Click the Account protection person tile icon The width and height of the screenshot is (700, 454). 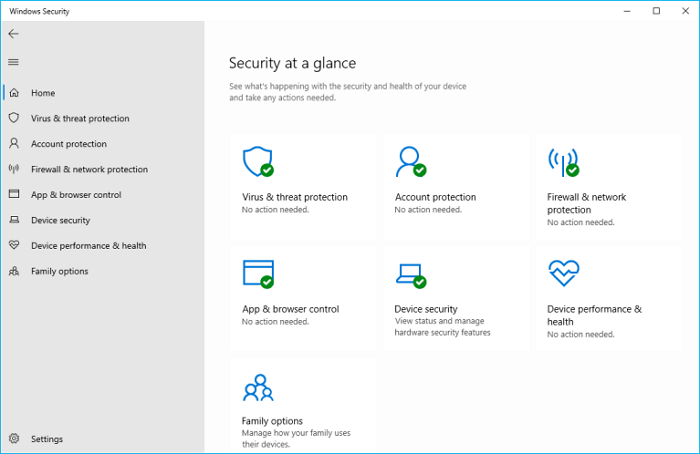pos(409,161)
